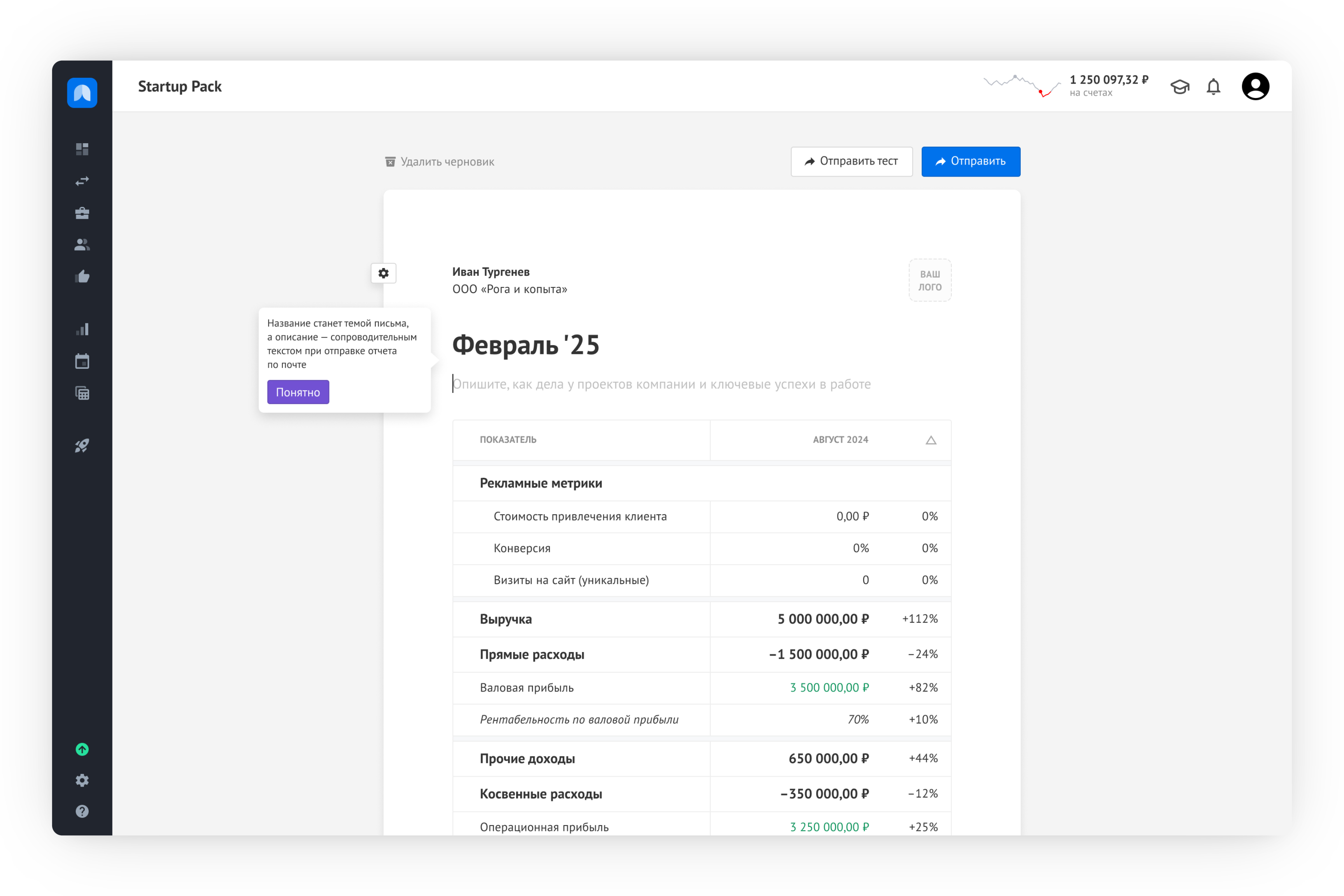The image size is (1344, 896).
Task: Select the Прочие доходы row label
Action: point(527,759)
